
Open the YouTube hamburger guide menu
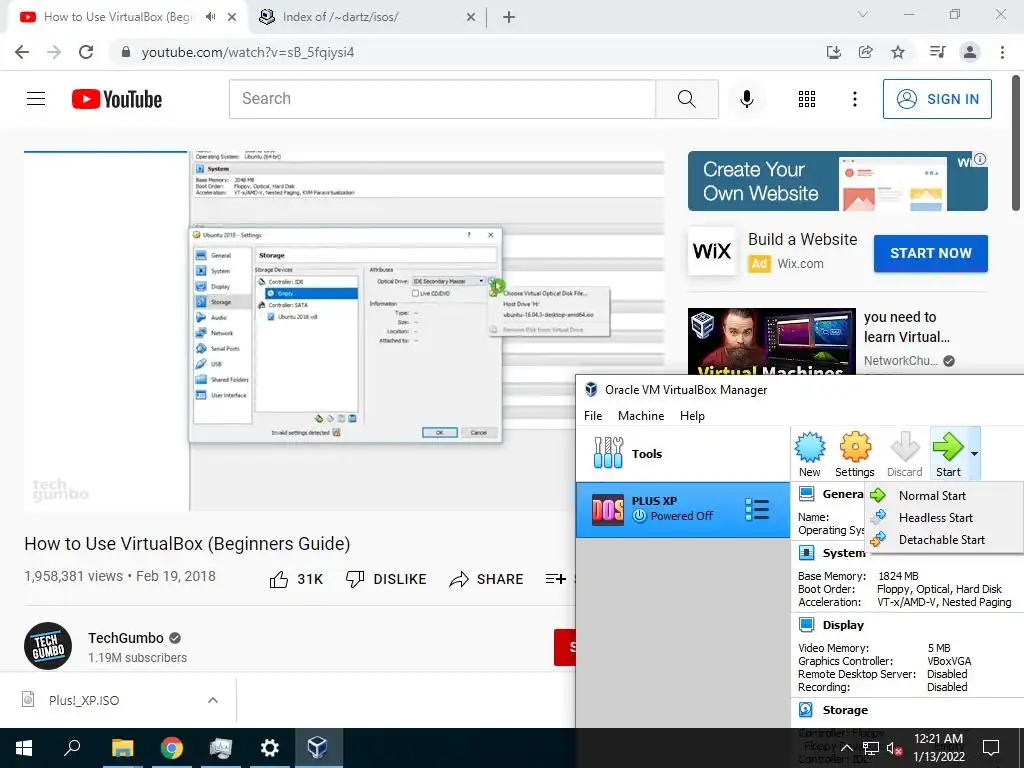pyautogui.click(x=36, y=99)
